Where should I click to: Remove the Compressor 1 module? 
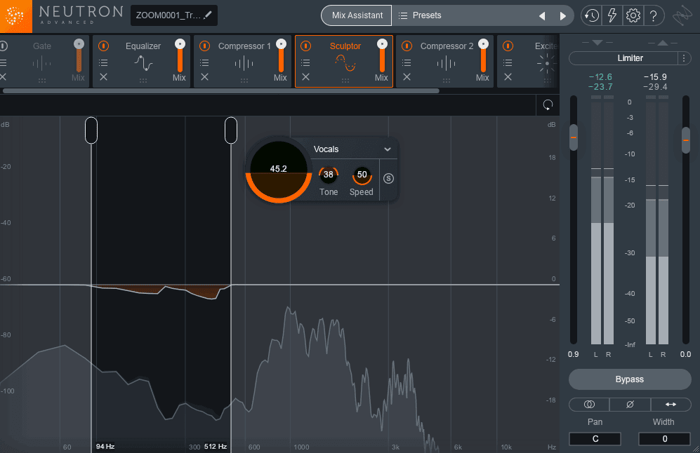click(204, 77)
